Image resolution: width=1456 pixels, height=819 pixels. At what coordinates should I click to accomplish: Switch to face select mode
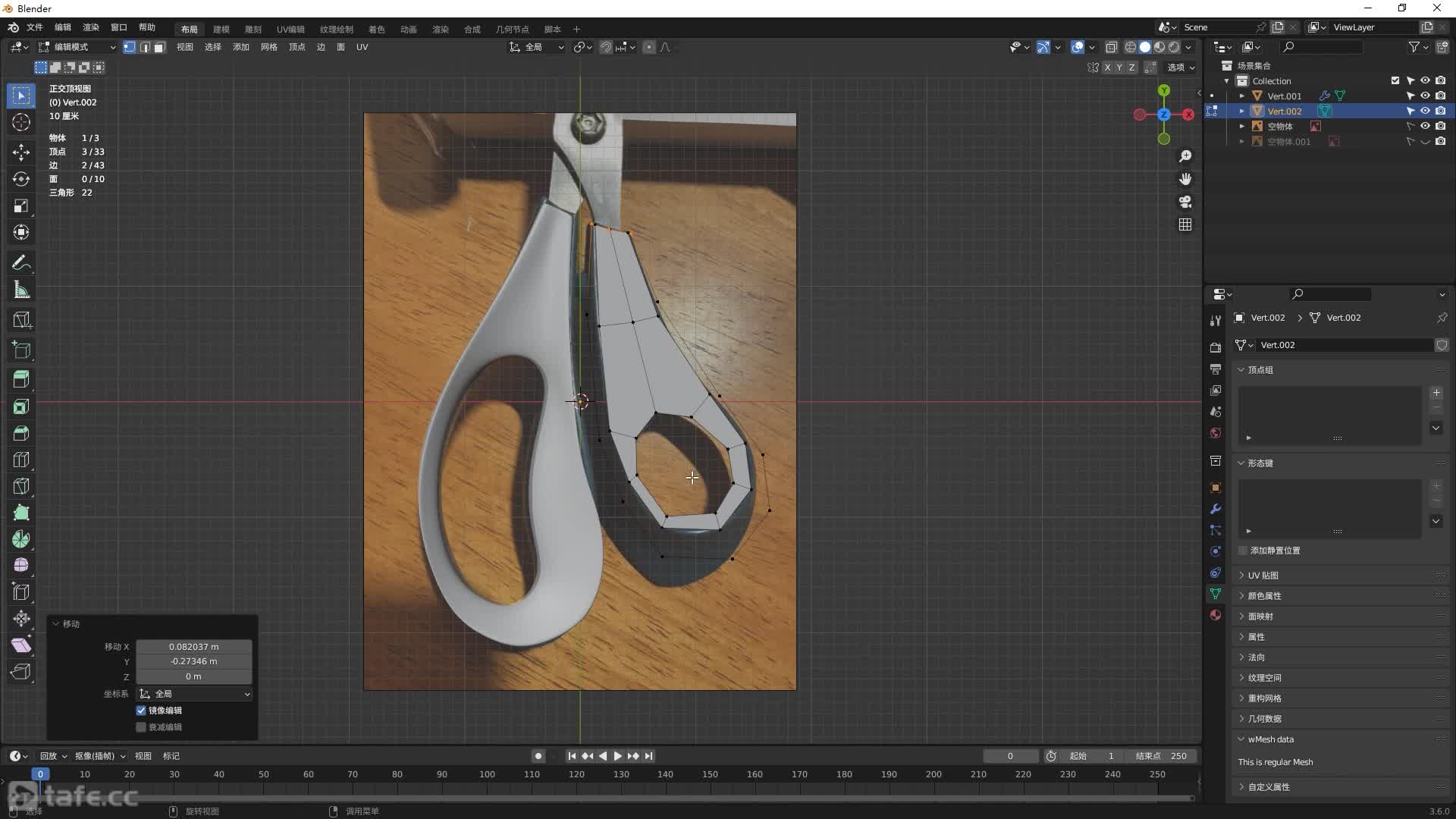(159, 47)
